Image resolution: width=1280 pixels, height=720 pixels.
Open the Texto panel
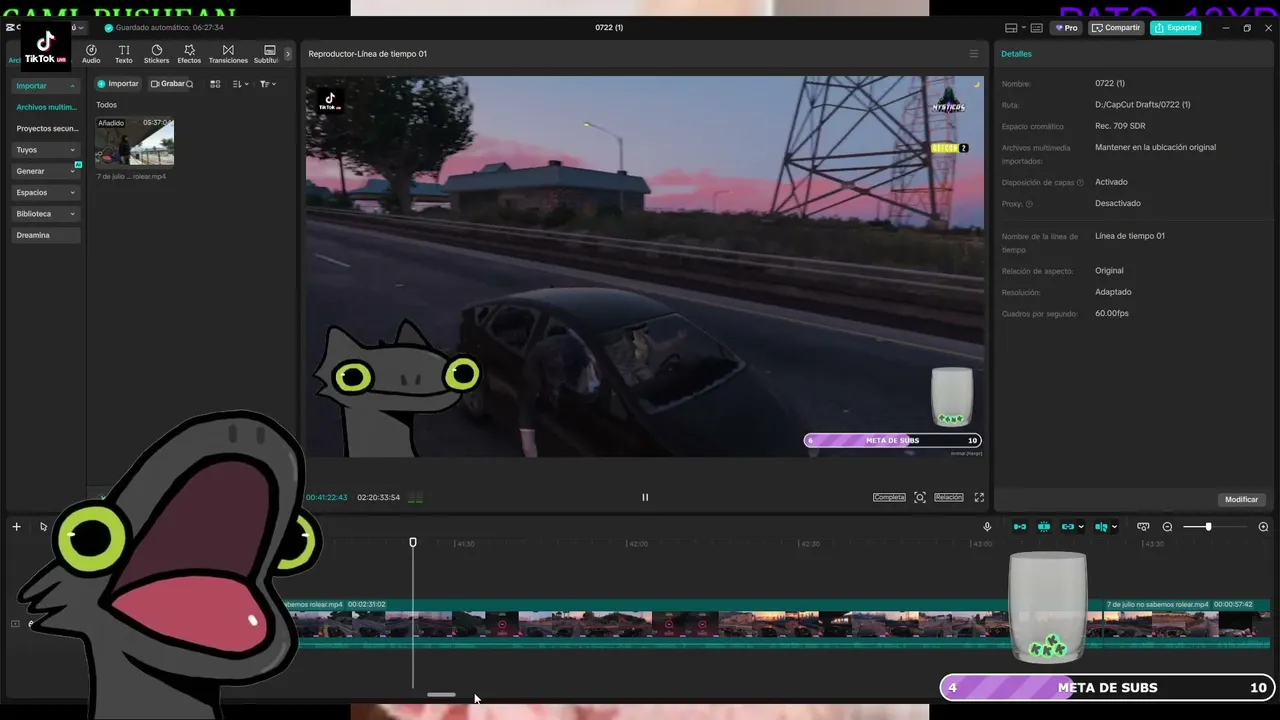(124, 54)
